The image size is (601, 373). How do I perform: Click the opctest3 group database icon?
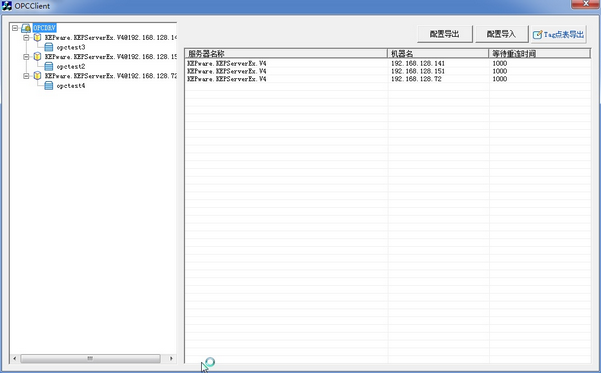[49, 47]
